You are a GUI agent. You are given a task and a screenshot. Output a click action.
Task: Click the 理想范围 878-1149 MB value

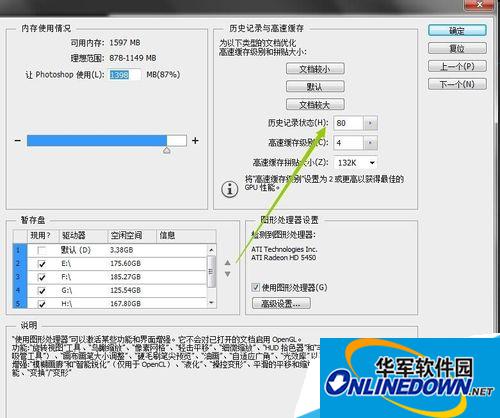click(133, 58)
